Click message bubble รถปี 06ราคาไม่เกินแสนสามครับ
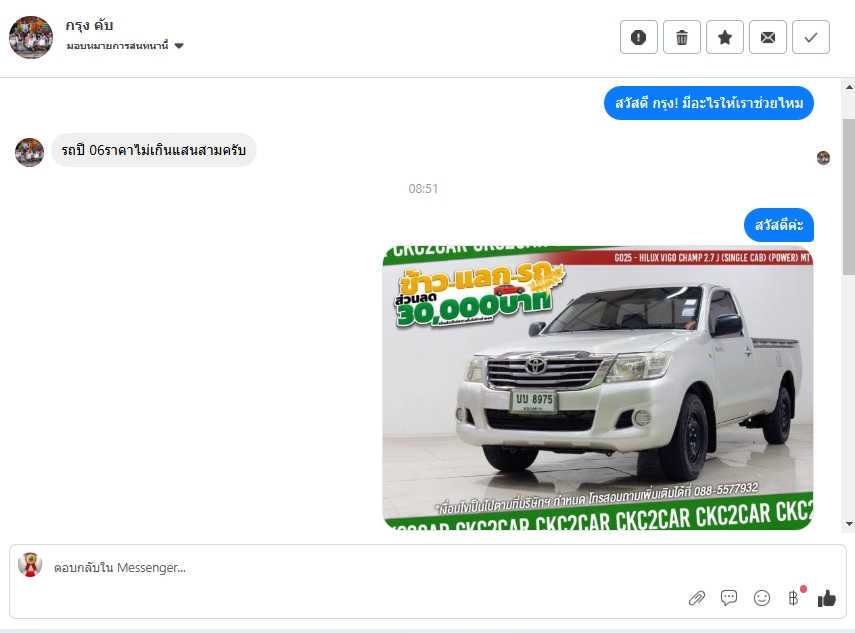This screenshot has height=633, width=855. point(154,150)
